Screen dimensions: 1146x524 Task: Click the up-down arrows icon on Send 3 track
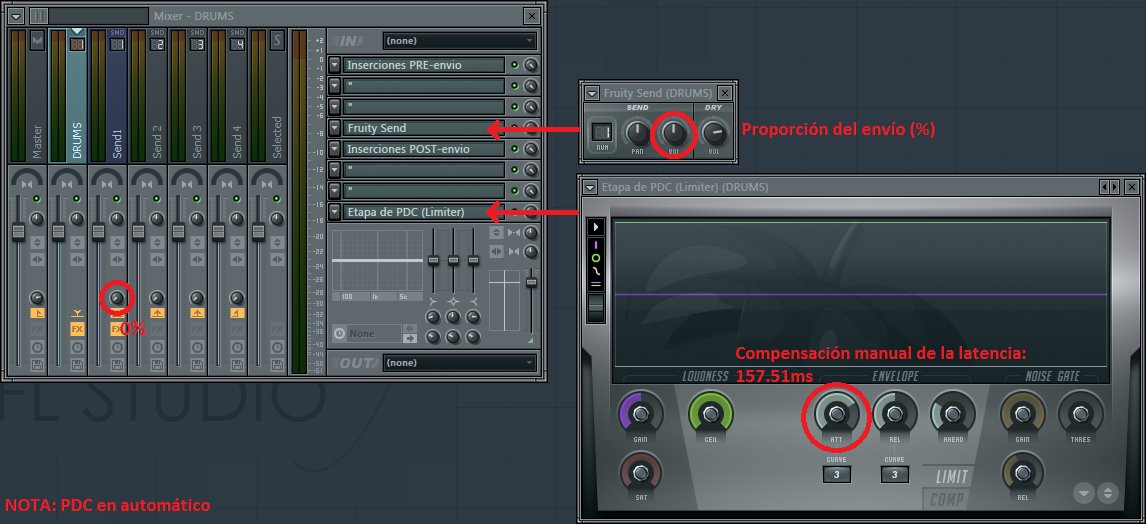[197, 242]
